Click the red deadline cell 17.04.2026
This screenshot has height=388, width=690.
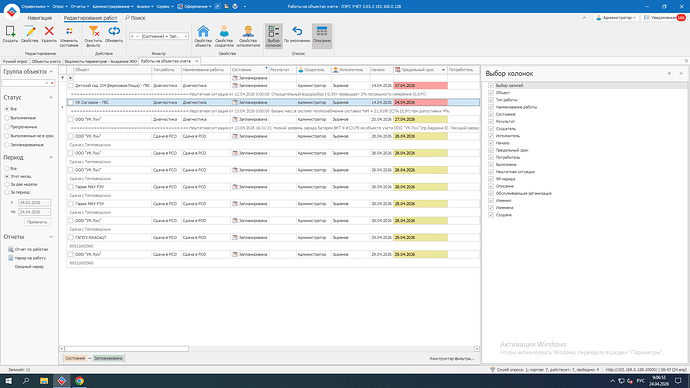tap(420, 86)
